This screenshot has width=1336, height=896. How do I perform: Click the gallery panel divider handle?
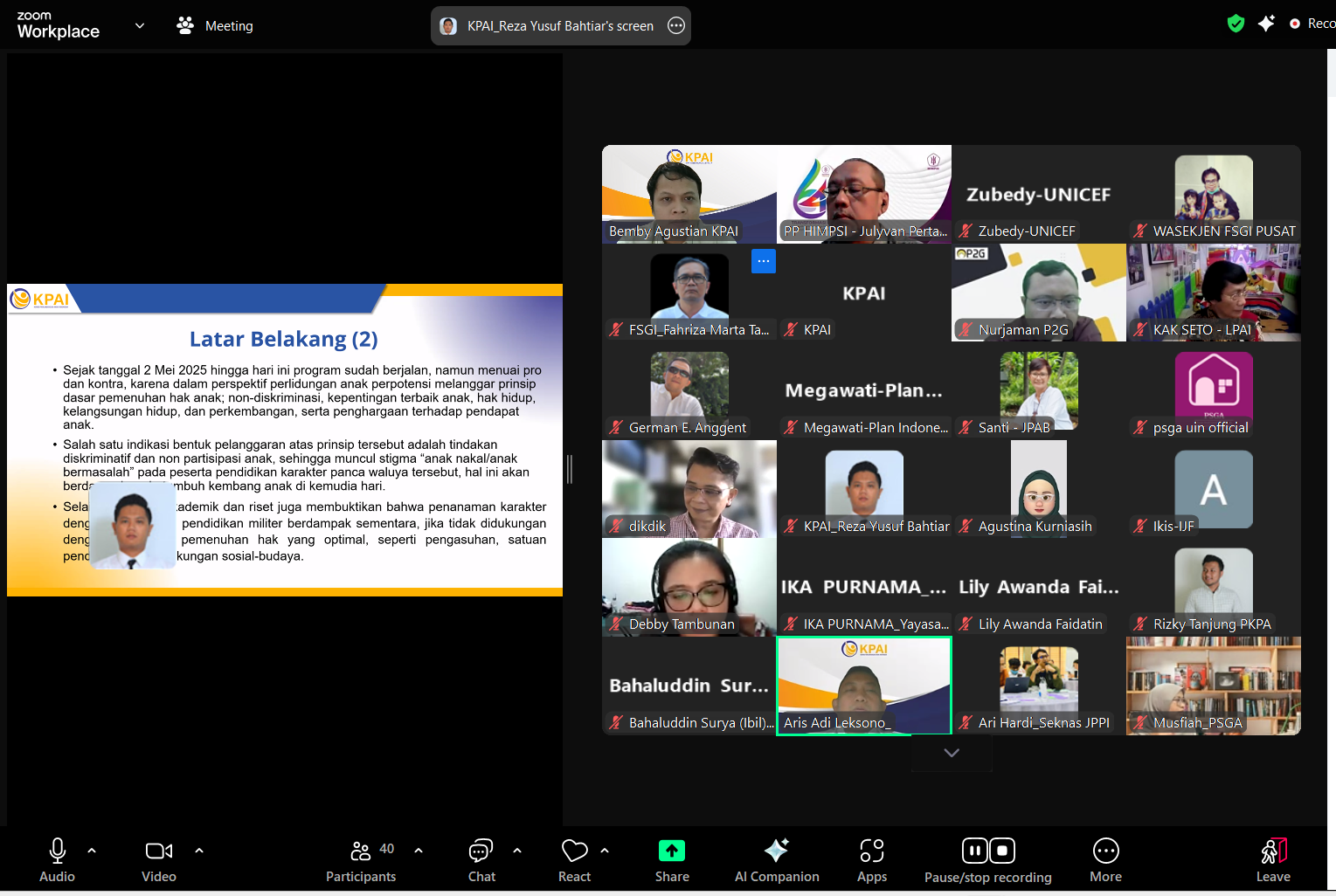570,469
